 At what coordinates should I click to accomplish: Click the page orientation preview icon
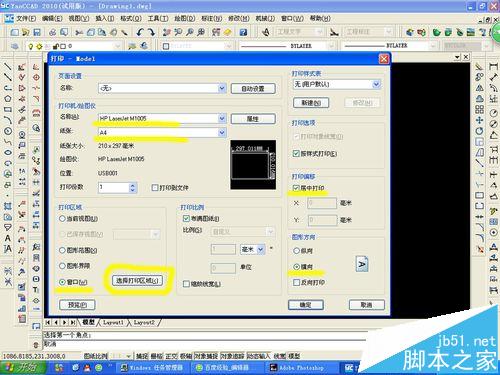[362, 264]
